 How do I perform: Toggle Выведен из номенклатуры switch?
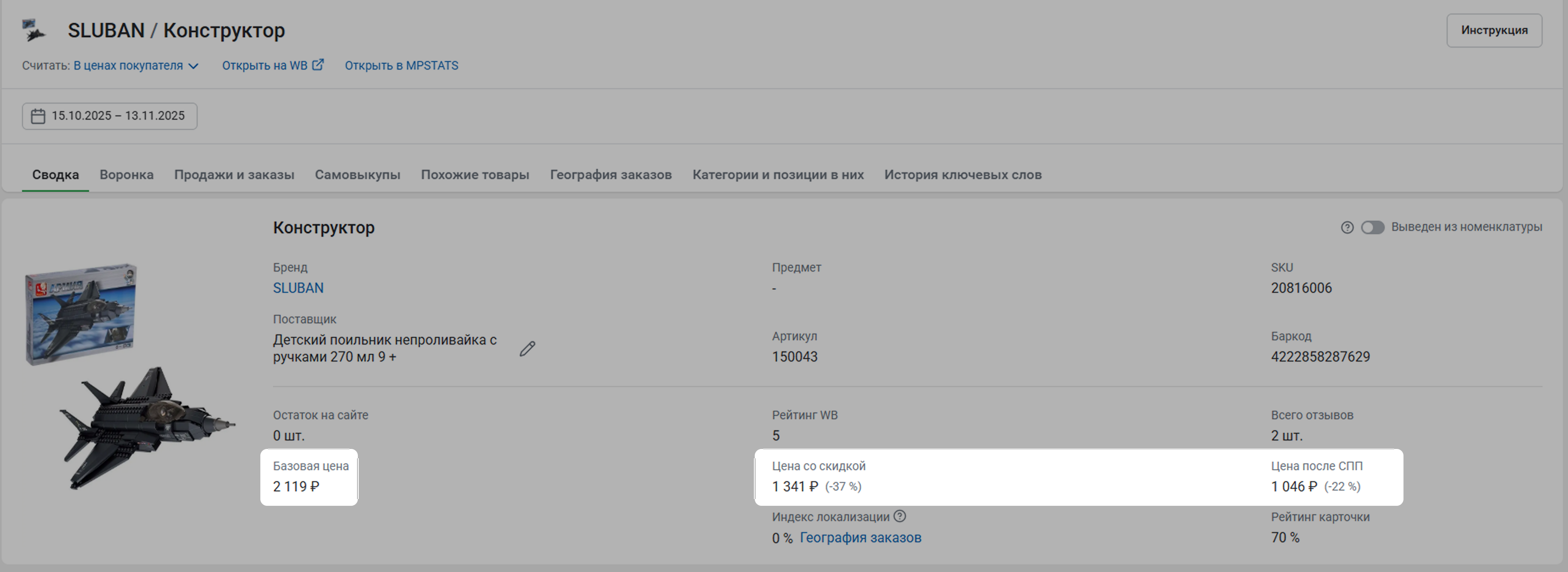click(1373, 227)
